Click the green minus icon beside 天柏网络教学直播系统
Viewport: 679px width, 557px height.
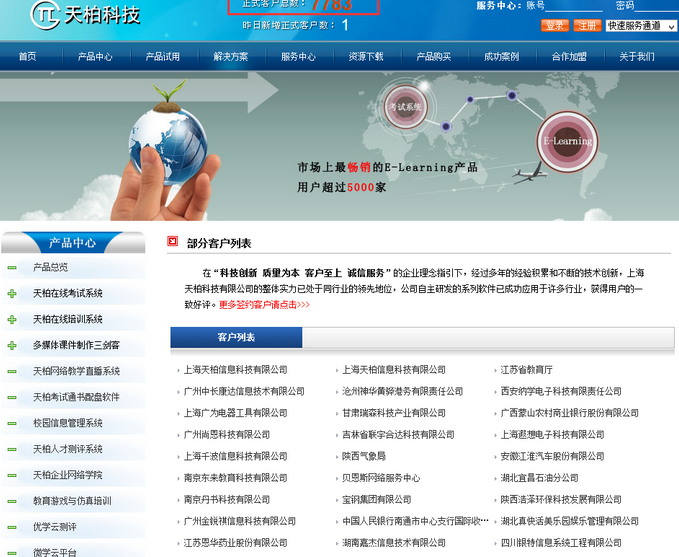click(x=12, y=372)
